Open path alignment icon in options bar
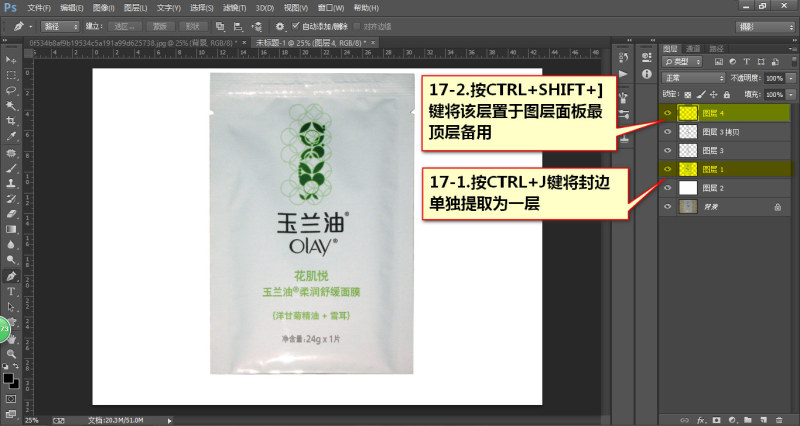 pyautogui.click(x=238, y=27)
